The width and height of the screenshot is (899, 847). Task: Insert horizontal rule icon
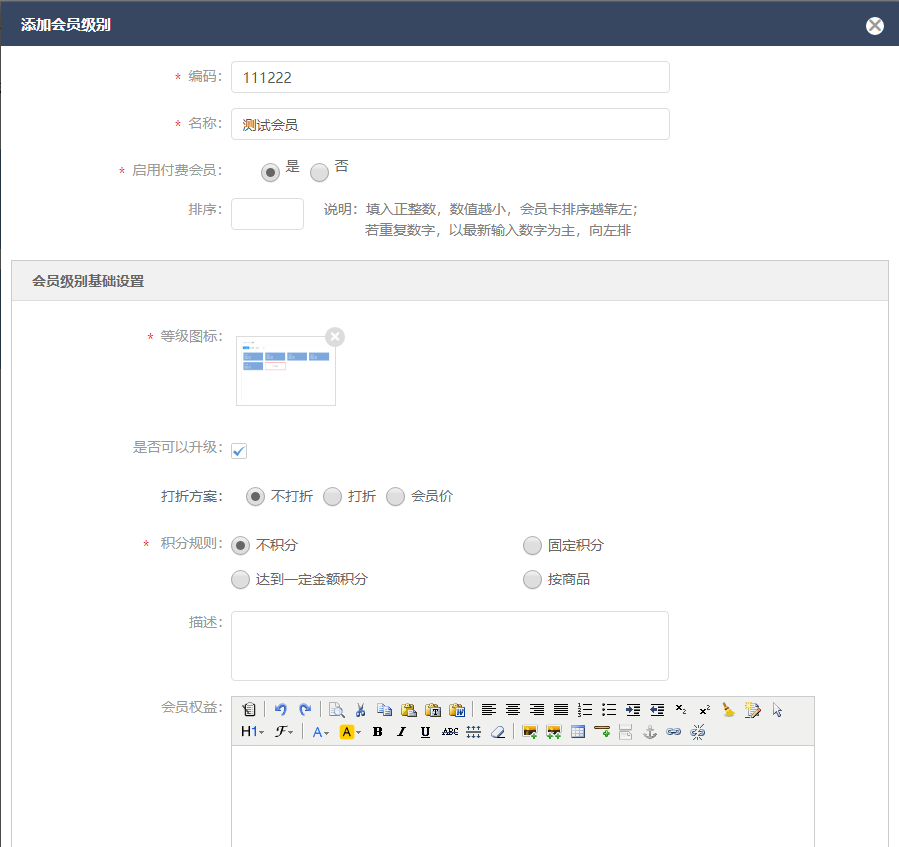click(602, 732)
